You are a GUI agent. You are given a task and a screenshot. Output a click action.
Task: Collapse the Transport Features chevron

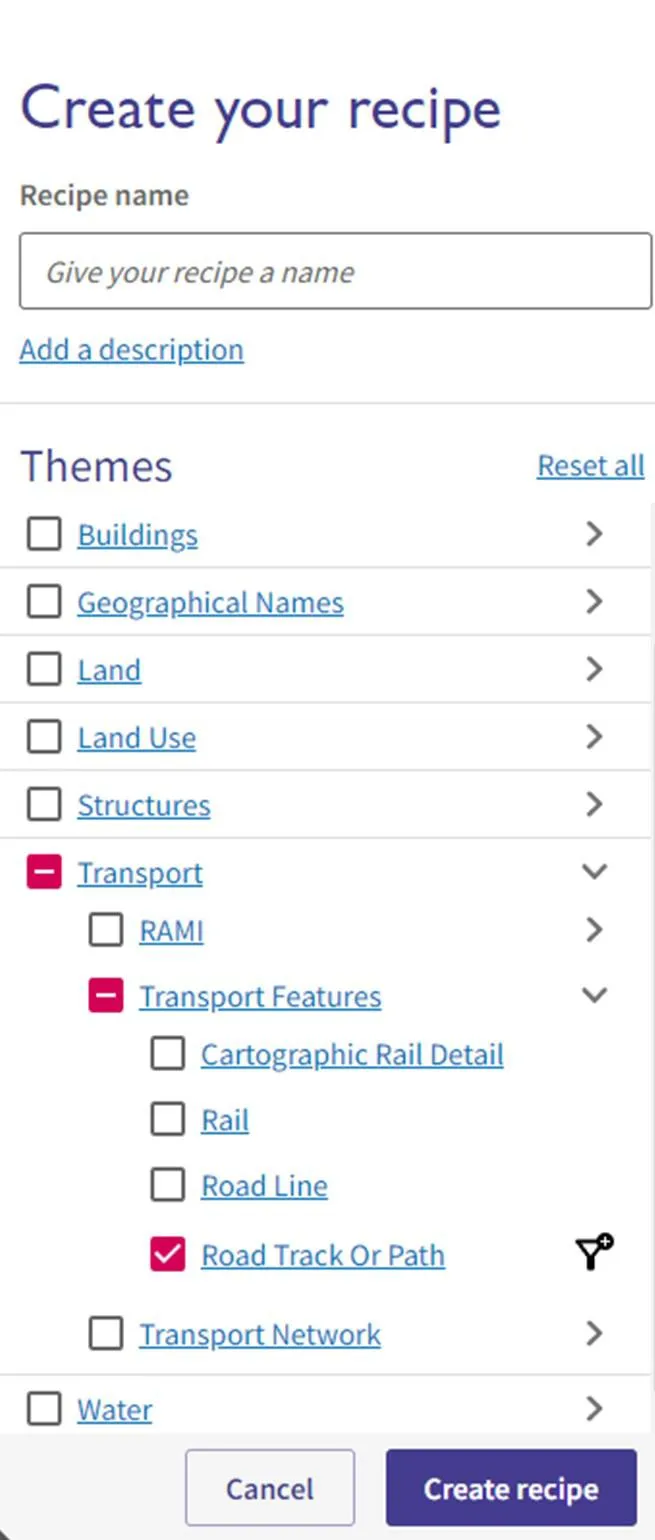click(x=594, y=995)
